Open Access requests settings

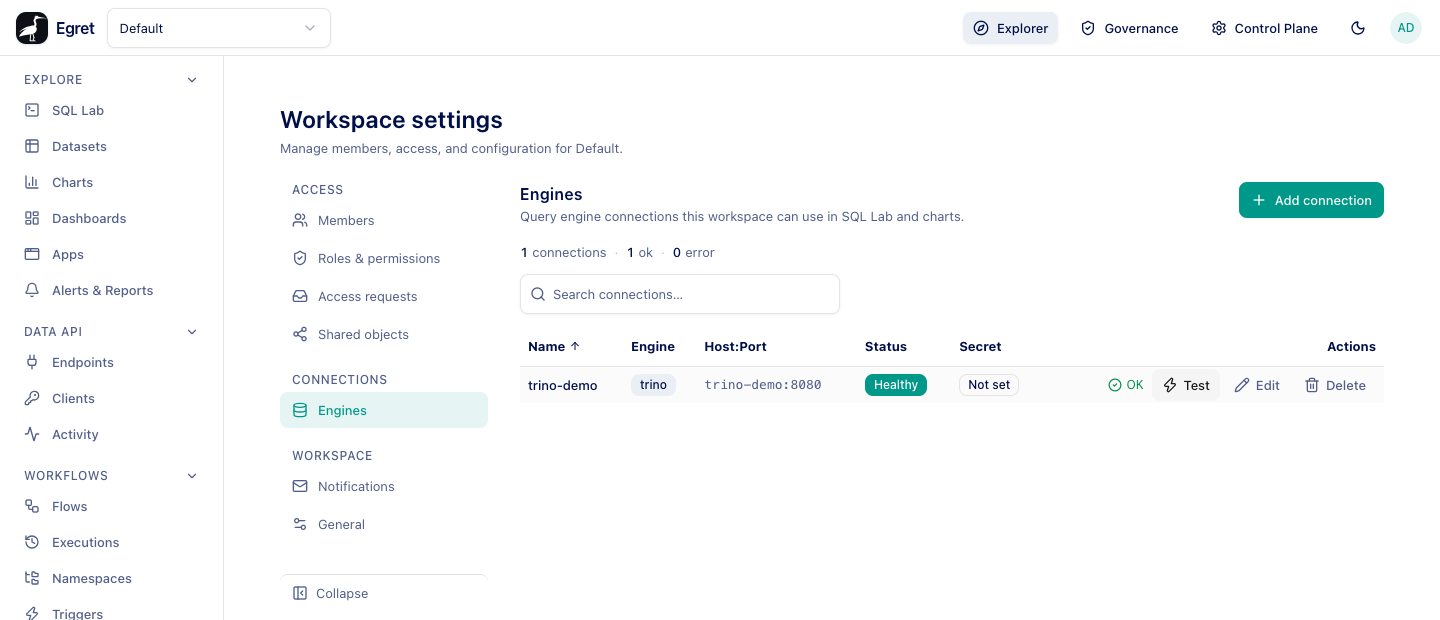pyautogui.click(x=384, y=296)
